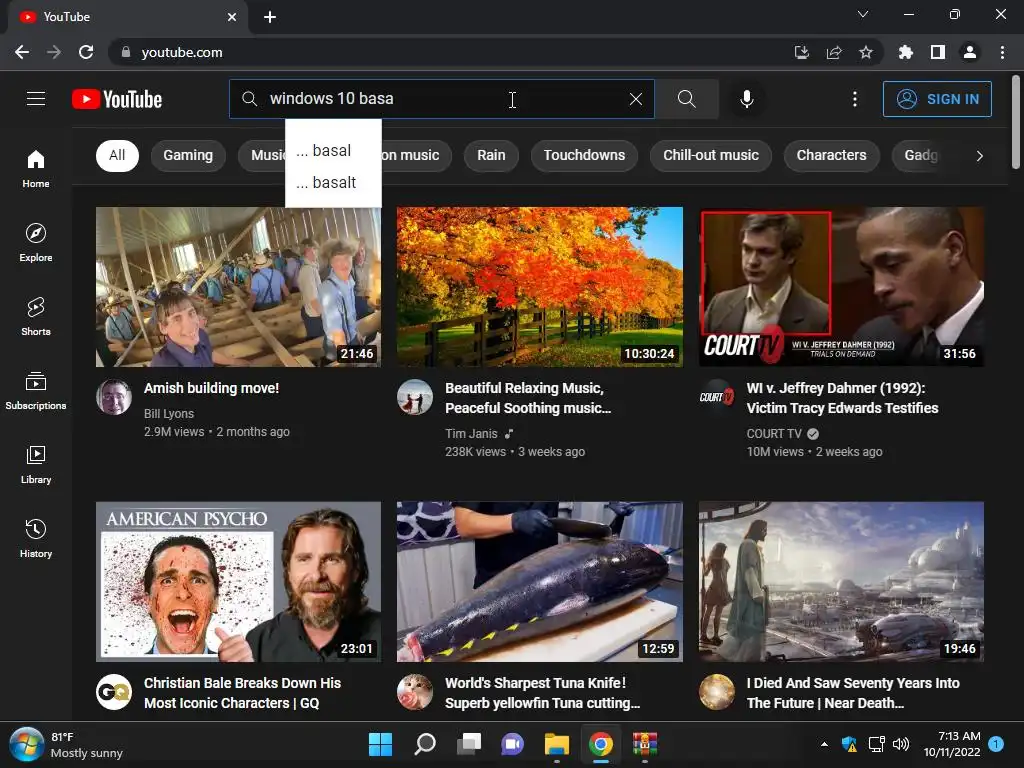
Task: Open 'Christian Bale Breaks Down' video title
Action: [x=242, y=693]
